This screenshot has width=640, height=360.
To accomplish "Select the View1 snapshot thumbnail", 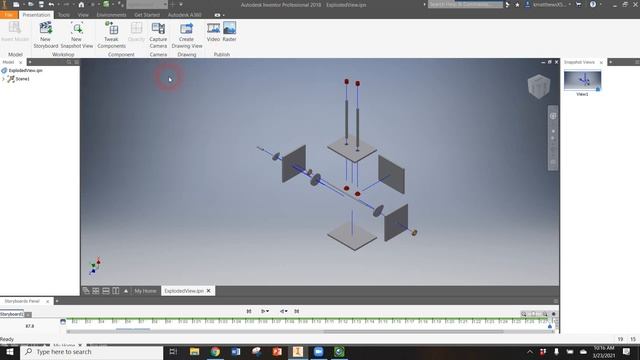I will (x=582, y=80).
